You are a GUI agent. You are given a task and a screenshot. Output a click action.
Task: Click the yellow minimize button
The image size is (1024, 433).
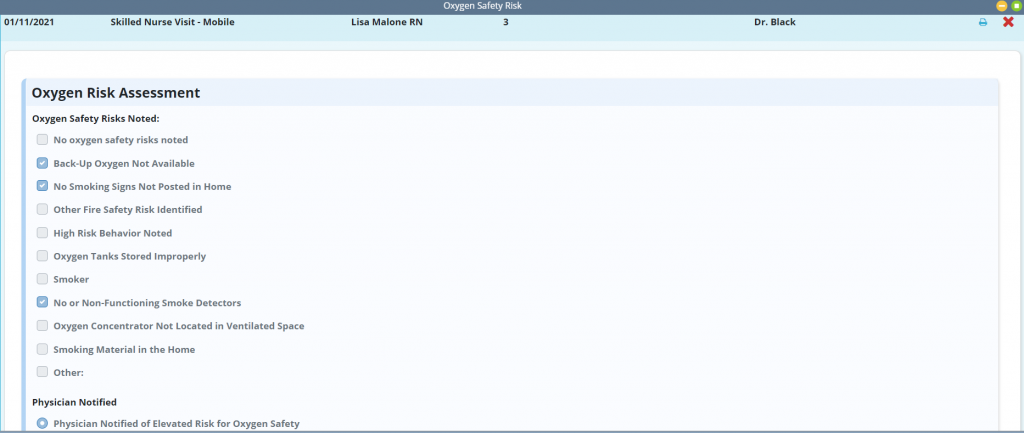(1002, 6)
